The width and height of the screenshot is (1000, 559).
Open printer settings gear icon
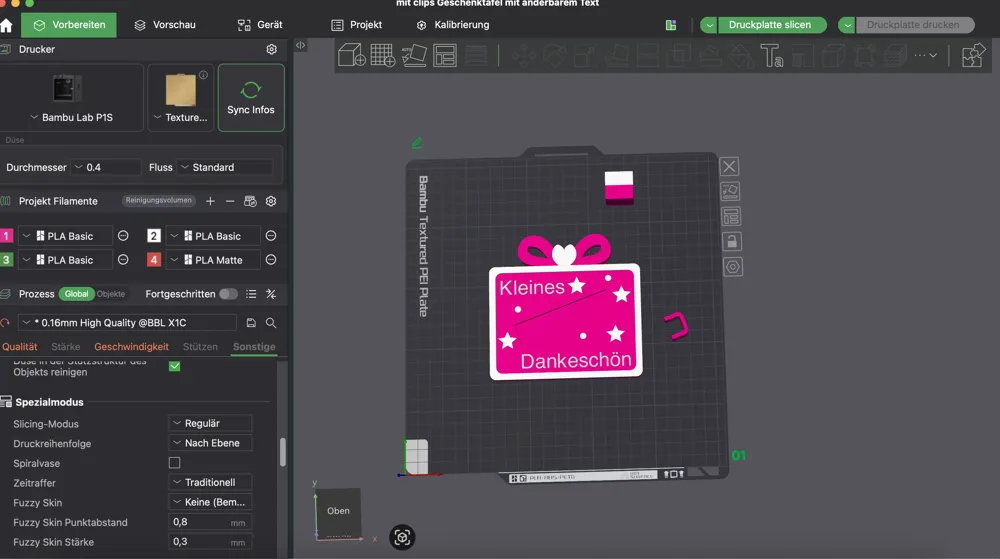[272, 49]
